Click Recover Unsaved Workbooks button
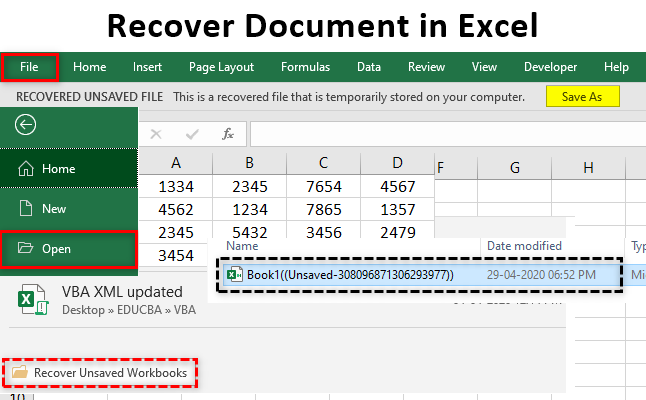The width and height of the screenshot is (646, 400). [100, 373]
